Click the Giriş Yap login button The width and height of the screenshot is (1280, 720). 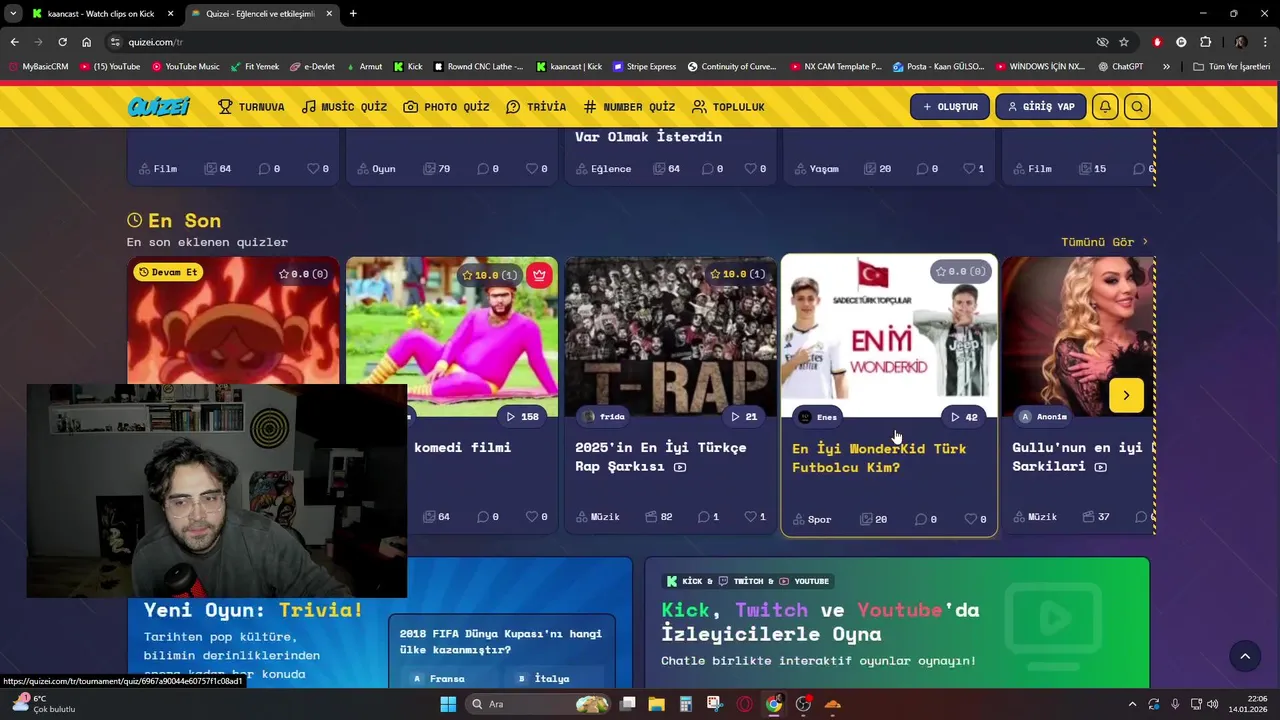[x=1041, y=107]
